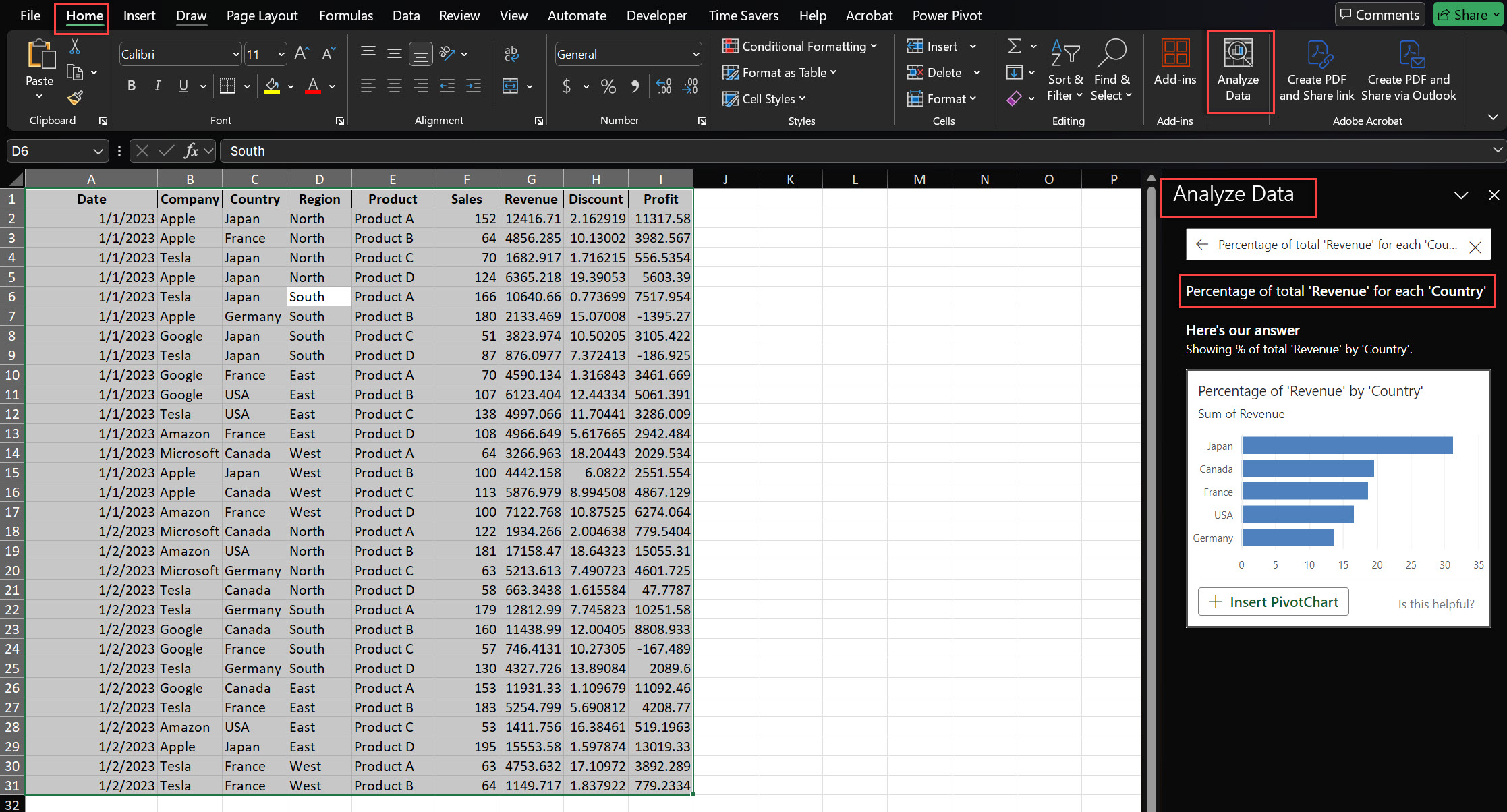Expand Cell Styles menu
Screen dimensions: 1507x812
pyautogui.click(x=764, y=98)
